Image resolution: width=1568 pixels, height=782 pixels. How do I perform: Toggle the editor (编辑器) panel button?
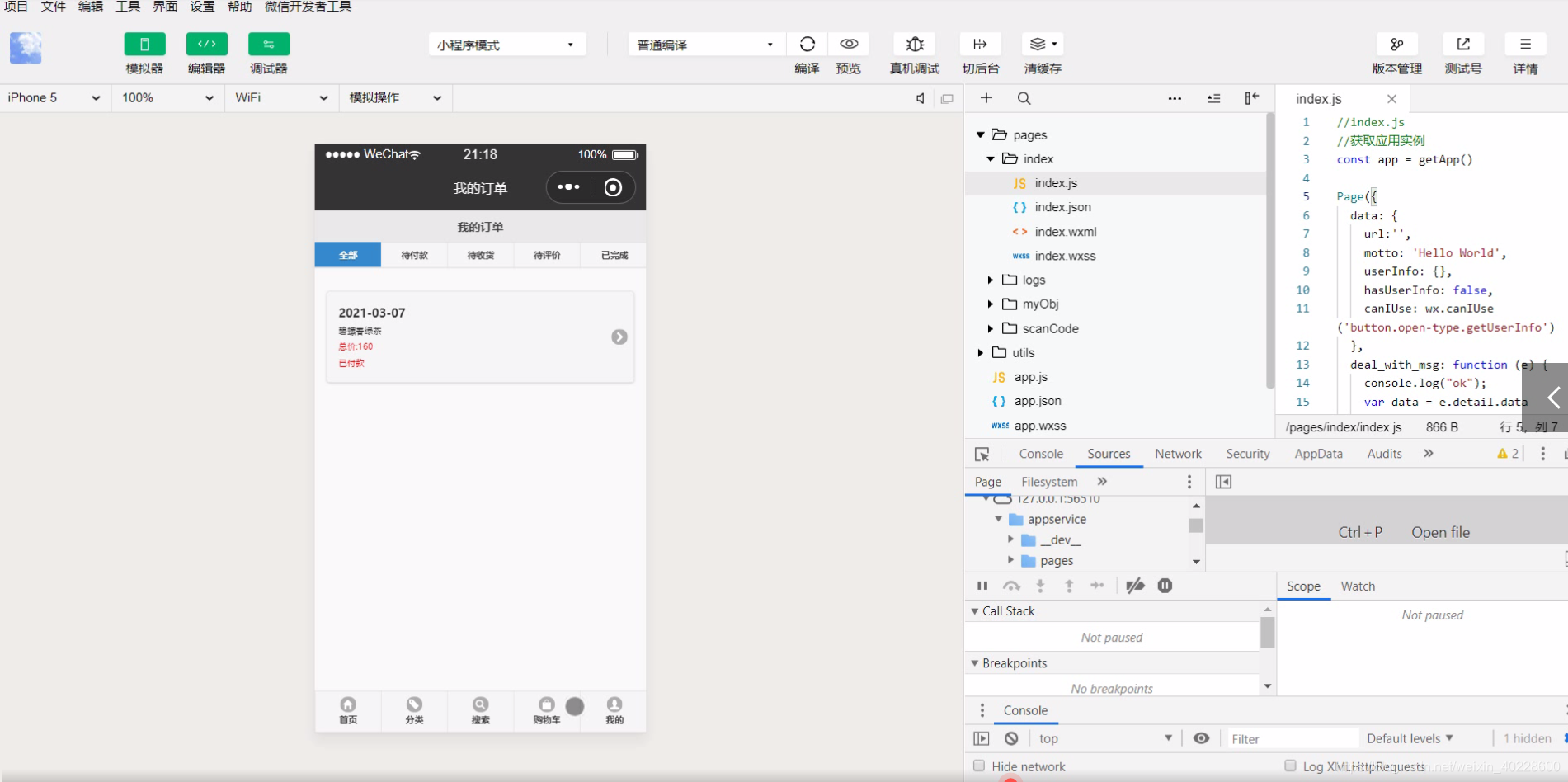coord(207,45)
